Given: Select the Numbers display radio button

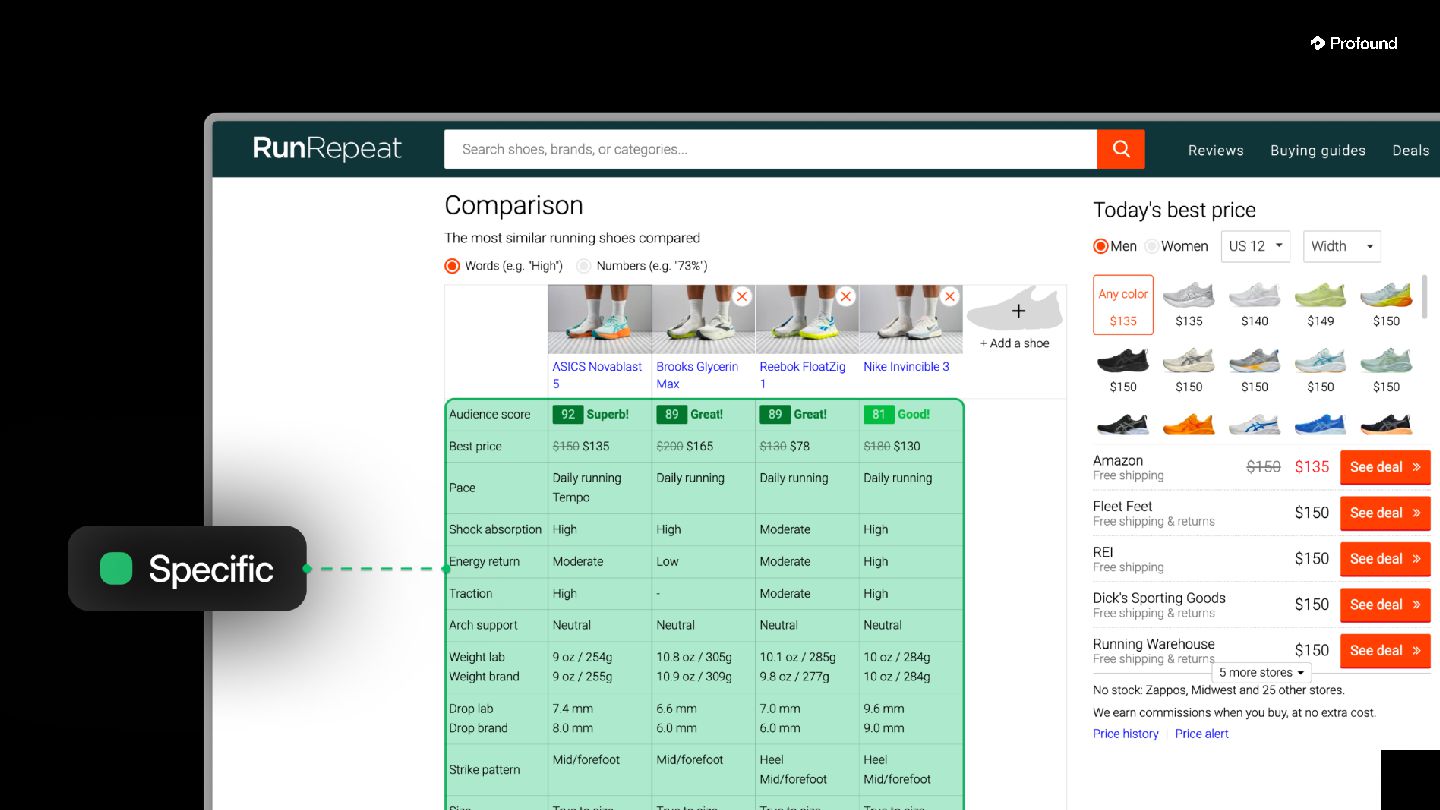Looking at the screenshot, I should click(x=584, y=266).
